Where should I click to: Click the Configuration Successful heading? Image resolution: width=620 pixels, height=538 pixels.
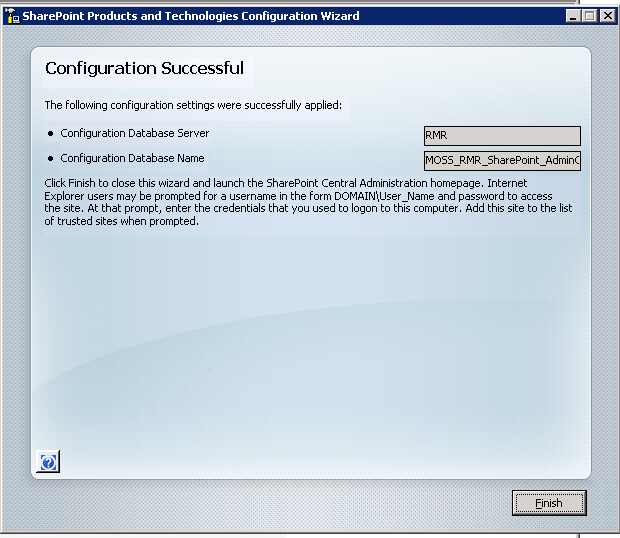[144, 68]
